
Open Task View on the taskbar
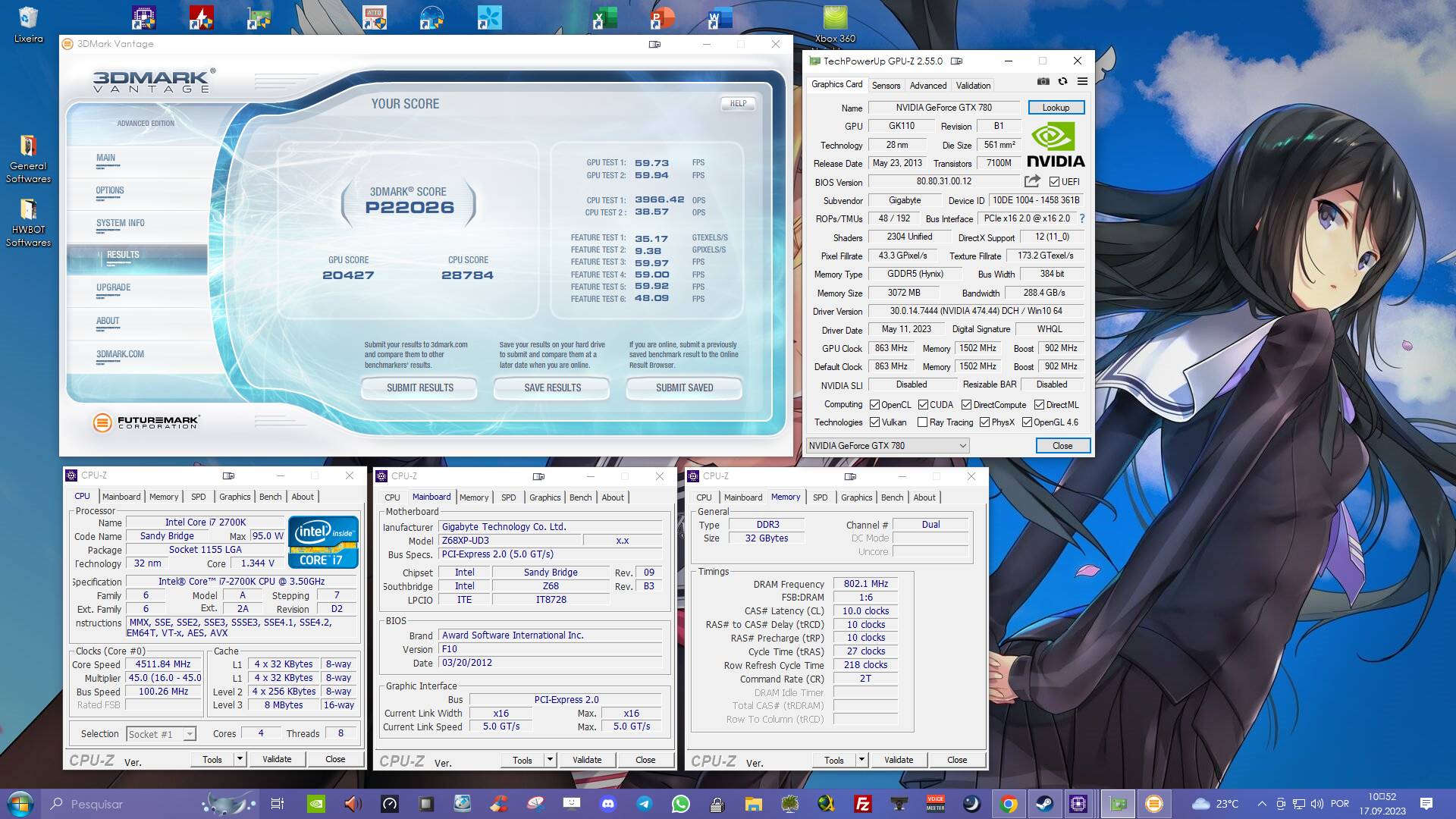pos(278,804)
